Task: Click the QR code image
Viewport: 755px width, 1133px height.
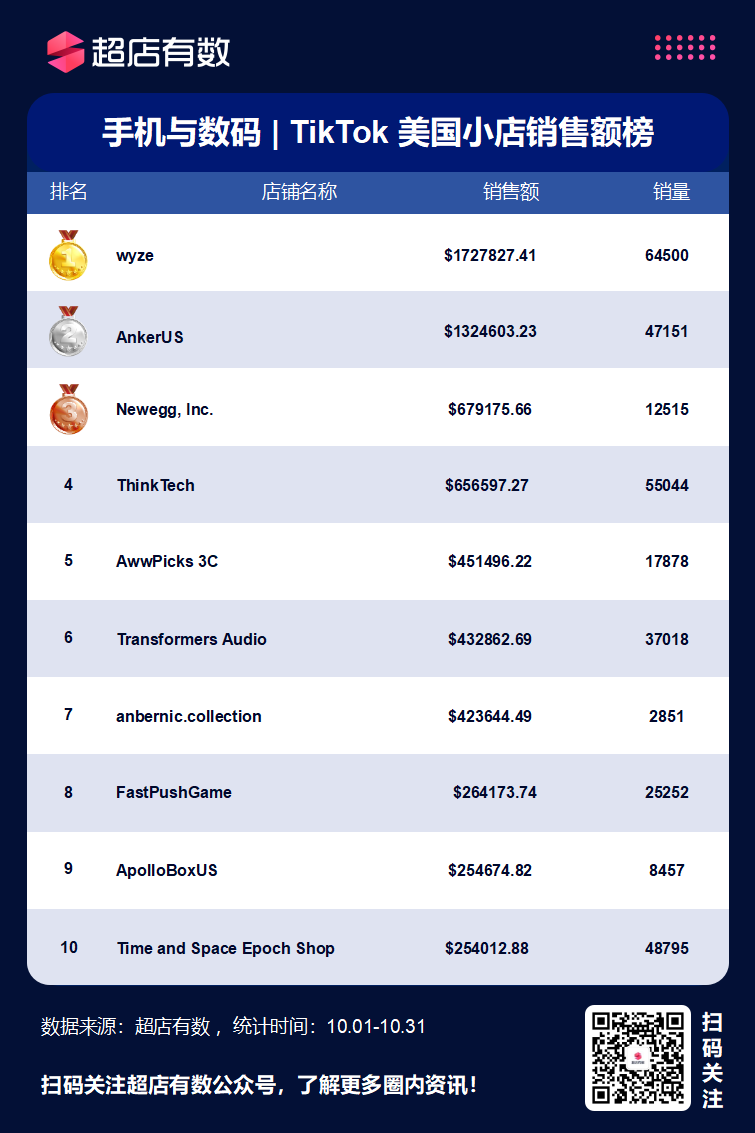Action: [x=638, y=1058]
